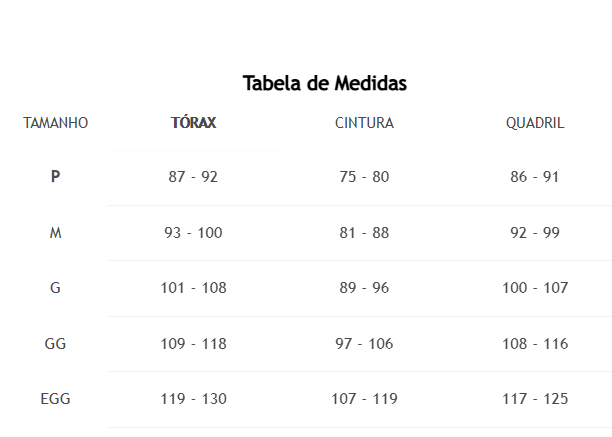Select cintura value 81 - 88
Image resolution: width=612 pixels, height=437 pixels.
(364, 233)
